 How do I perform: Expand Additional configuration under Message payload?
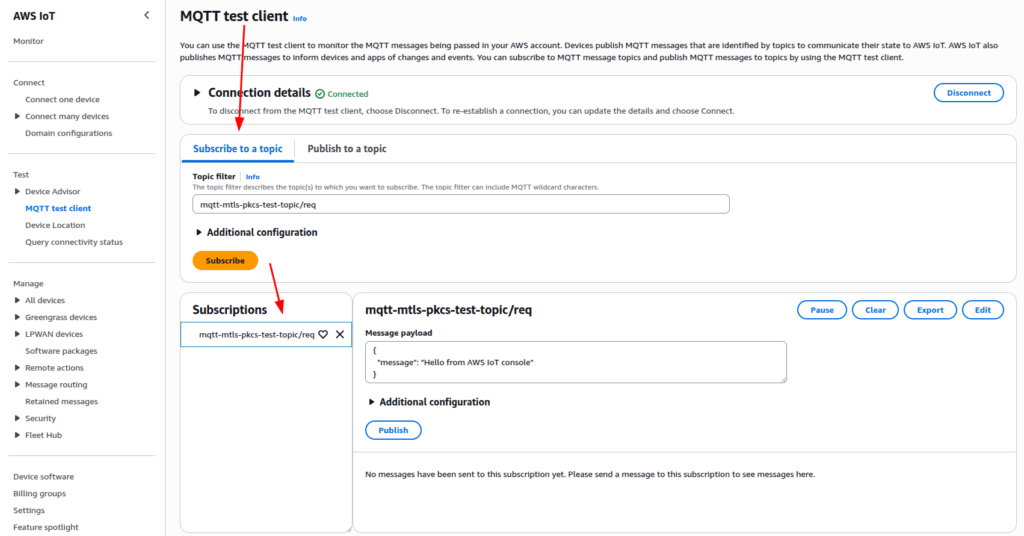point(371,402)
